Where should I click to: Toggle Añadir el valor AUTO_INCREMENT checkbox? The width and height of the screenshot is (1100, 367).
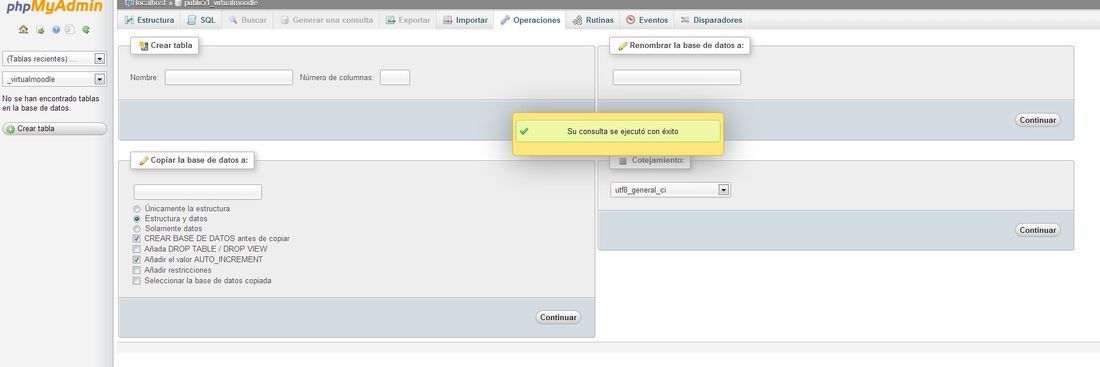pos(137,260)
